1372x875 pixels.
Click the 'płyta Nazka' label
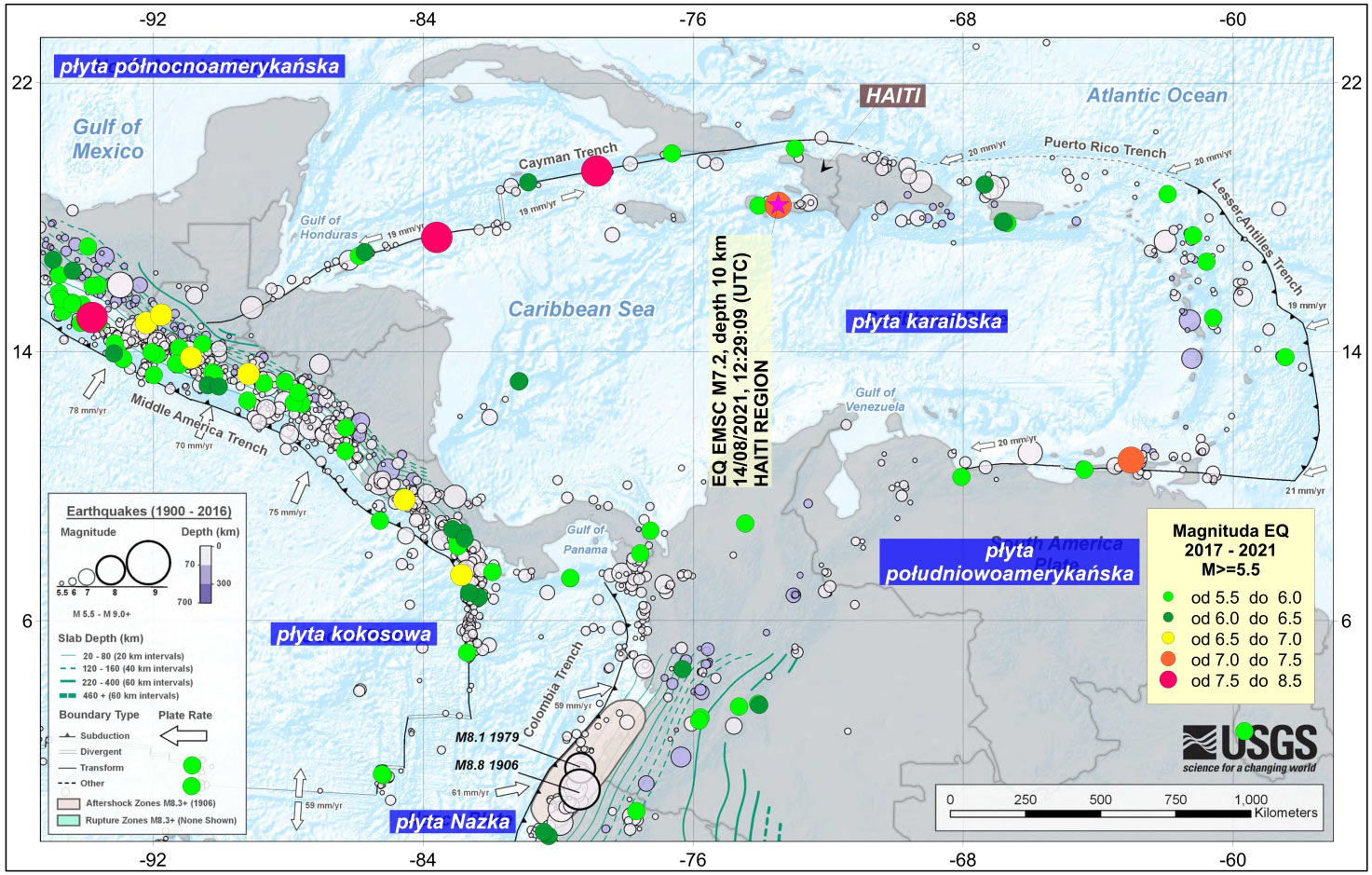tap(453, 822)
